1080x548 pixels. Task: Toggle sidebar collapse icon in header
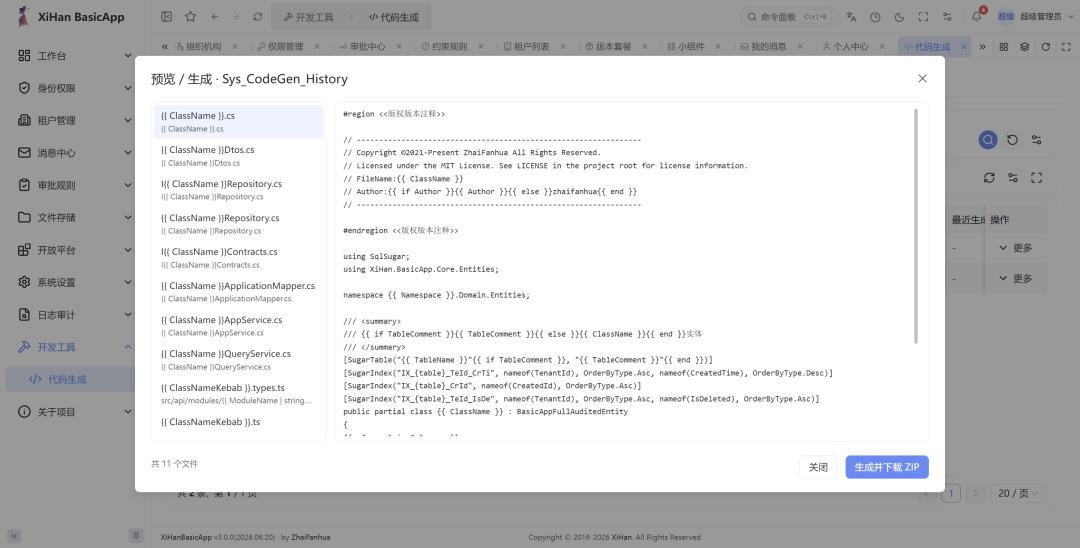(x=167, y=17)
